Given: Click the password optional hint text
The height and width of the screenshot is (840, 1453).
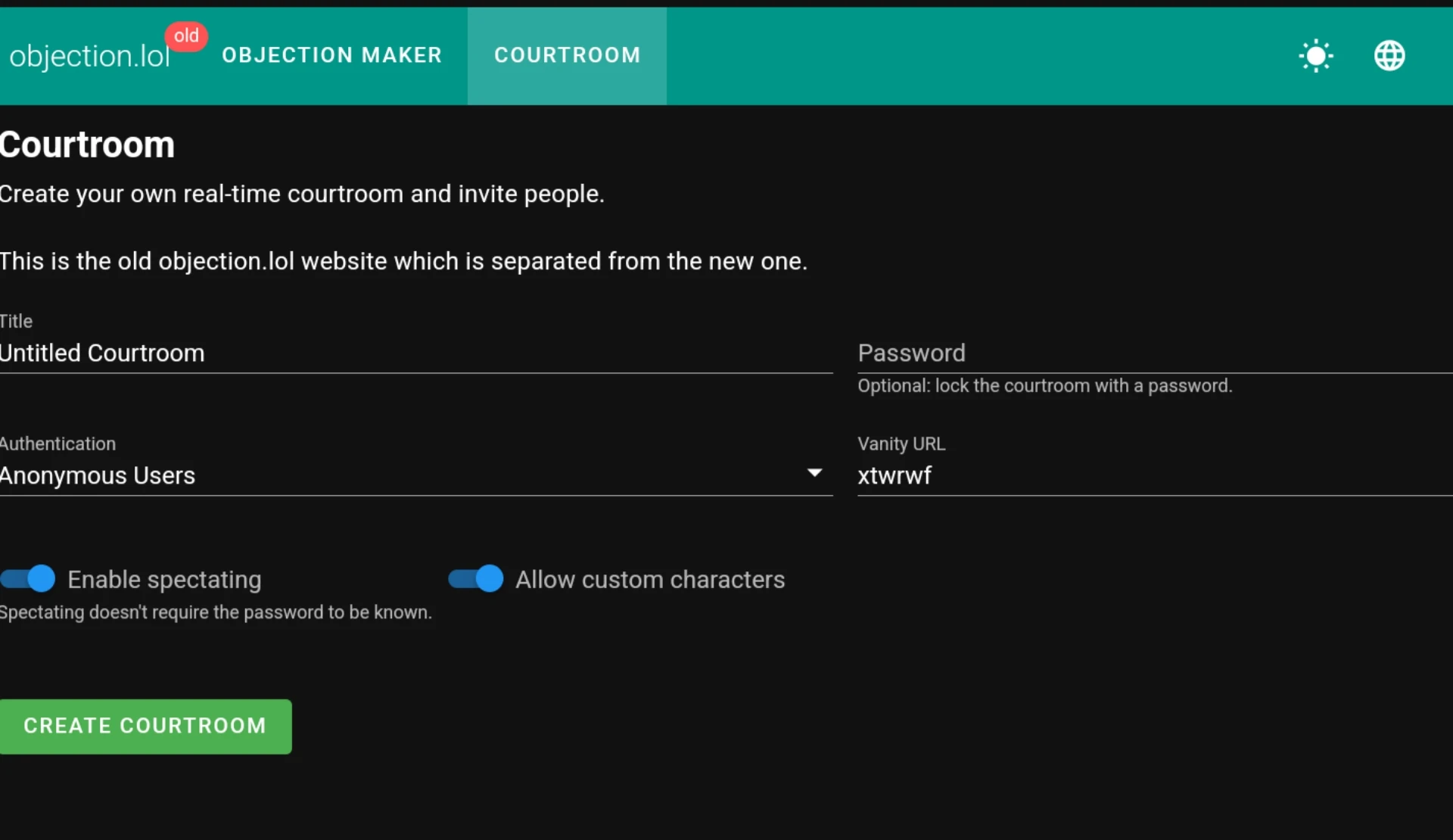Looking at the screenshot, I should point(1044,386).
